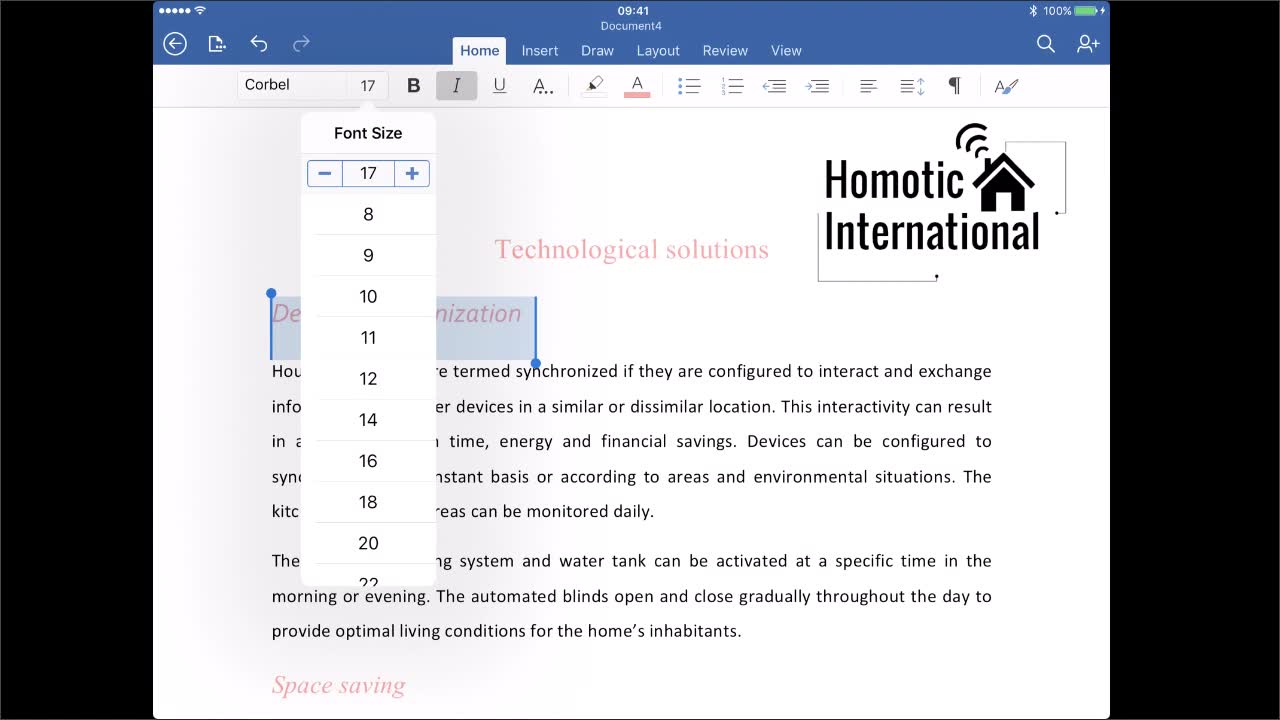The width and height of the screenshot is (1280, 720).
Task: Open the search magnifier
Action: [1045, 43]
